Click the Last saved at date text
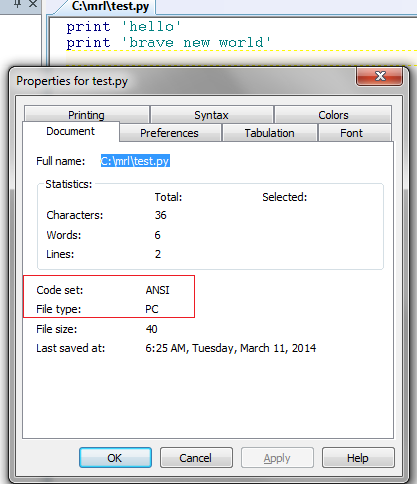The width and height of the screenshot is (417, 484). point(231,348)
